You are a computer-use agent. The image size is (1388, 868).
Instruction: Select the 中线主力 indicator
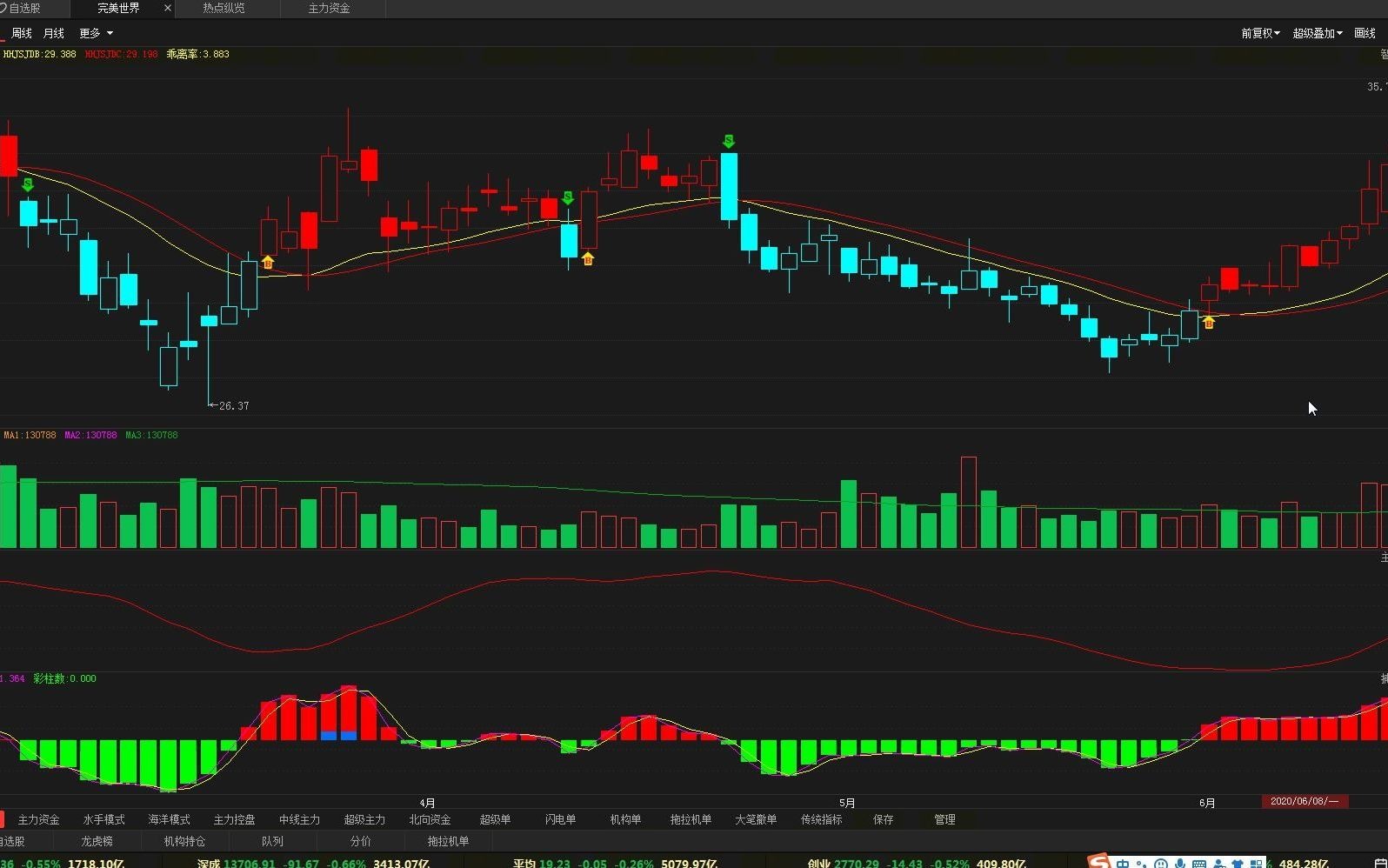(x=299, y=819)
